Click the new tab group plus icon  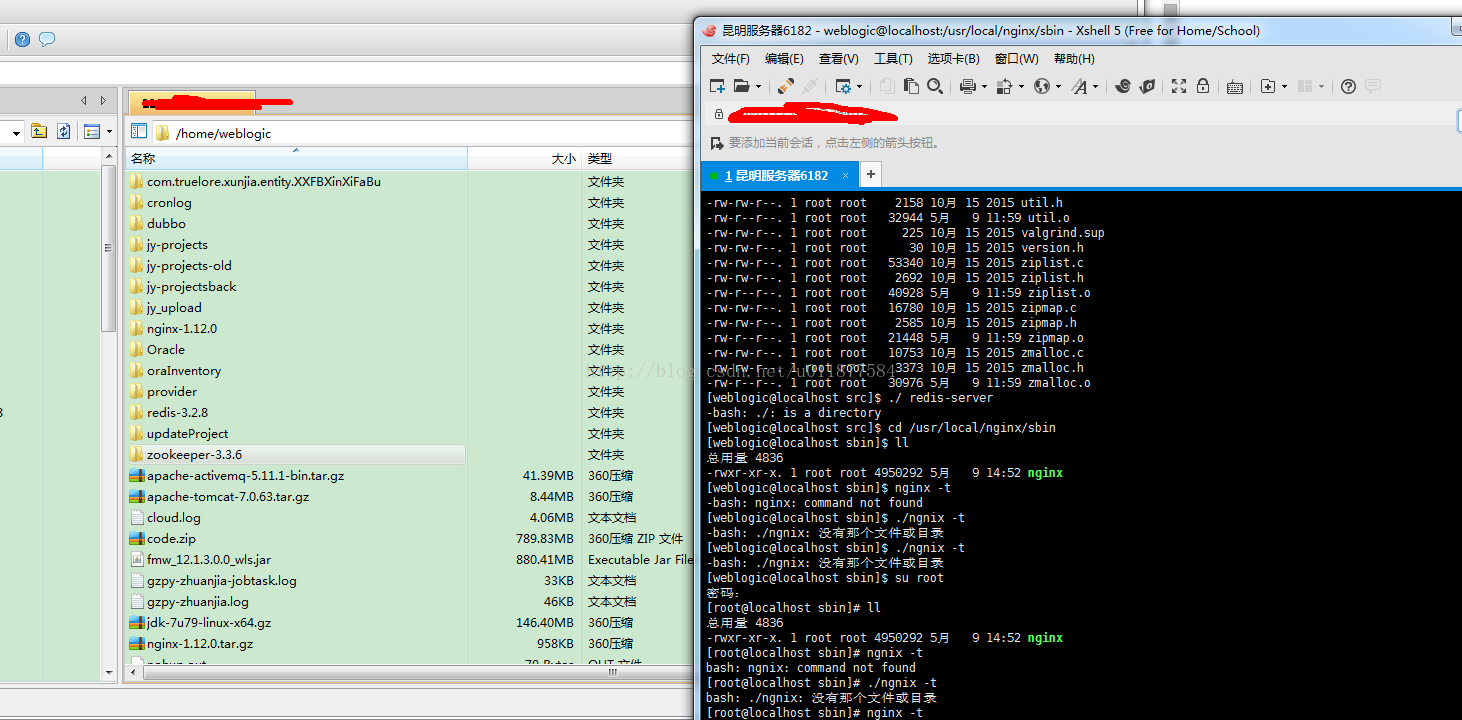1267,87
